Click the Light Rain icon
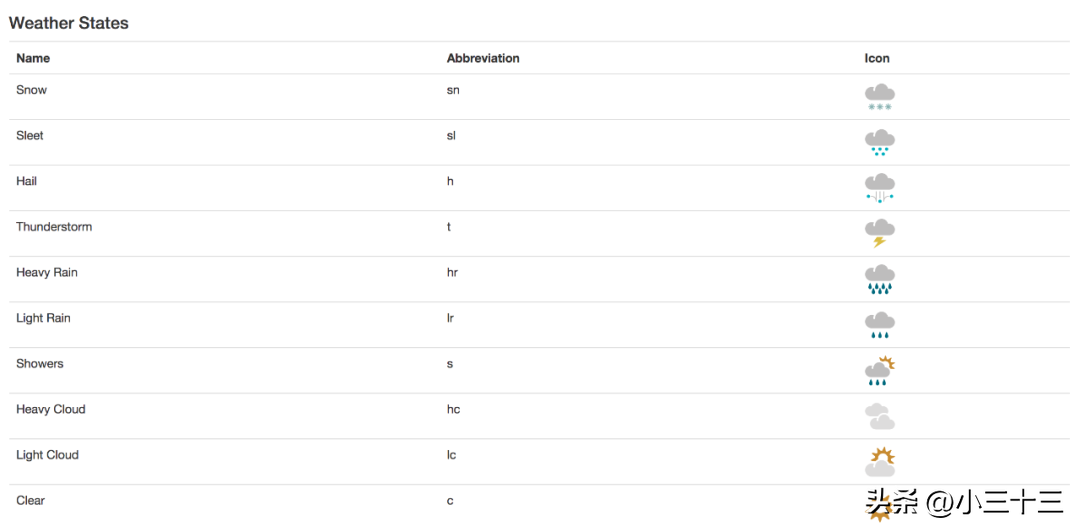Viewport: 1080px width, 532px height. pyautogui.click(x=880, y=325)
